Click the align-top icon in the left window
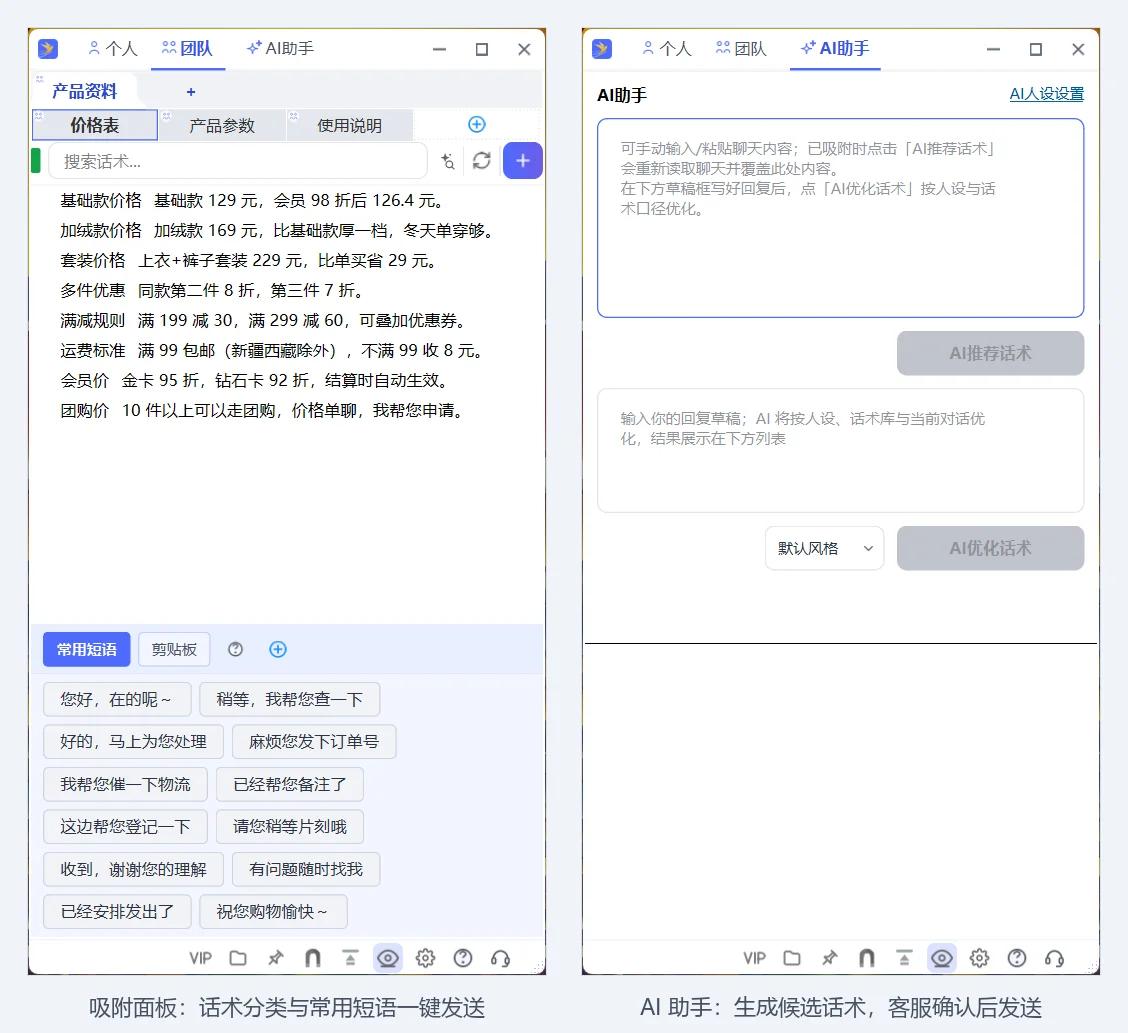 pos(350,958)
